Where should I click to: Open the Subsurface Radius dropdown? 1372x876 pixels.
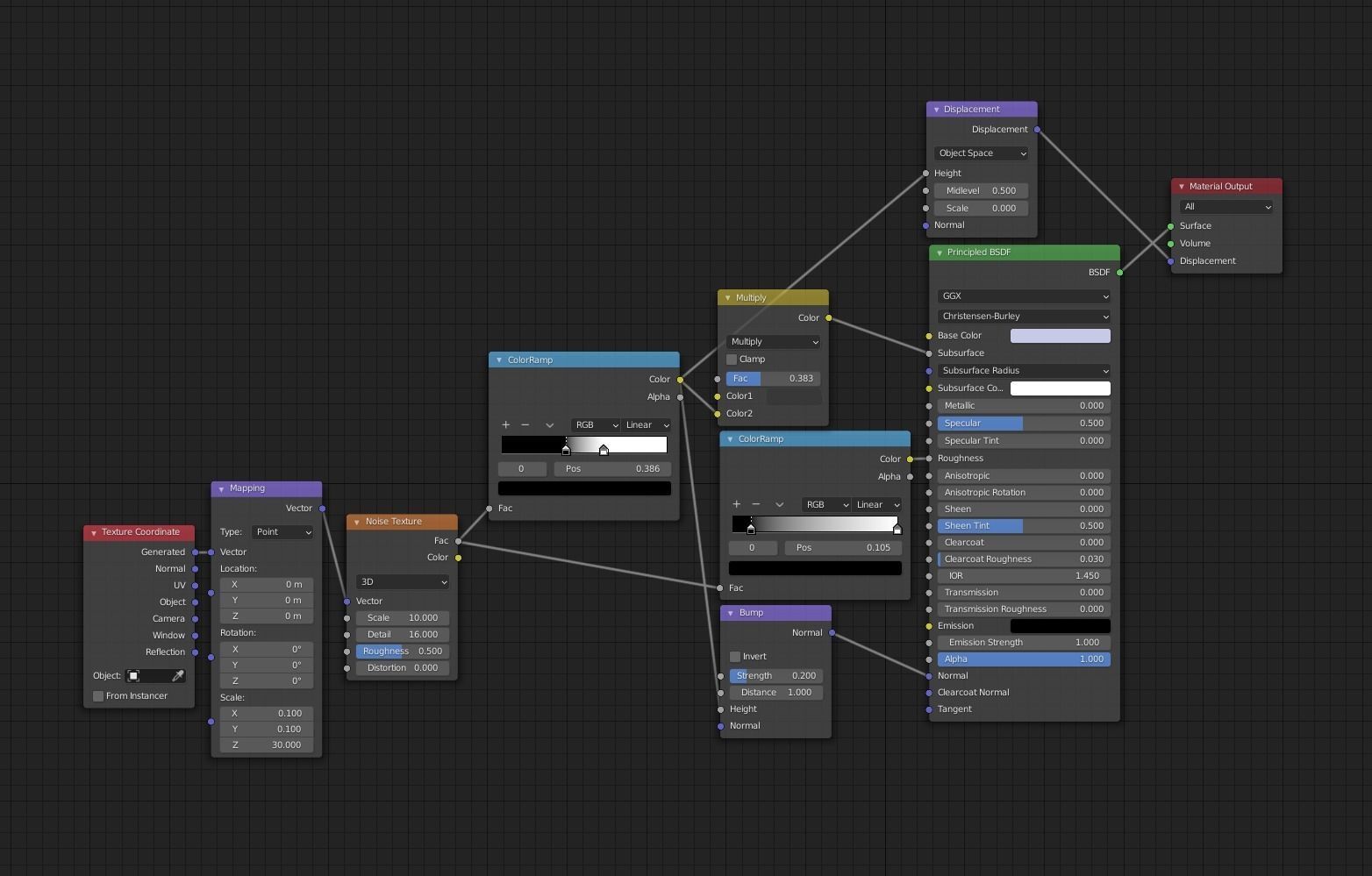[x=1024, y=371]
